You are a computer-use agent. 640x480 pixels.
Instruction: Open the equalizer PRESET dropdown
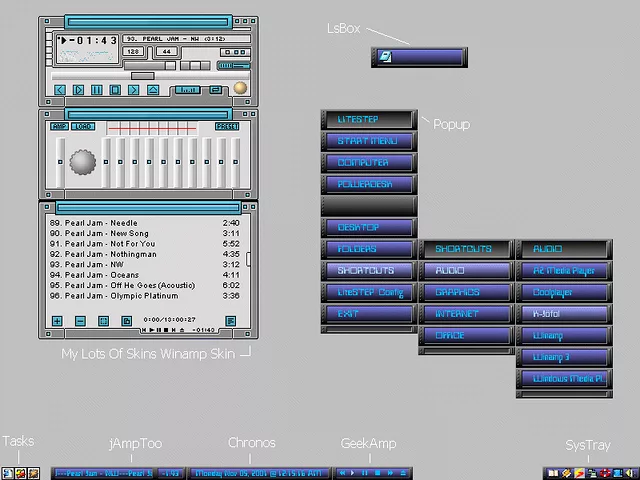(x=227, y=127)
